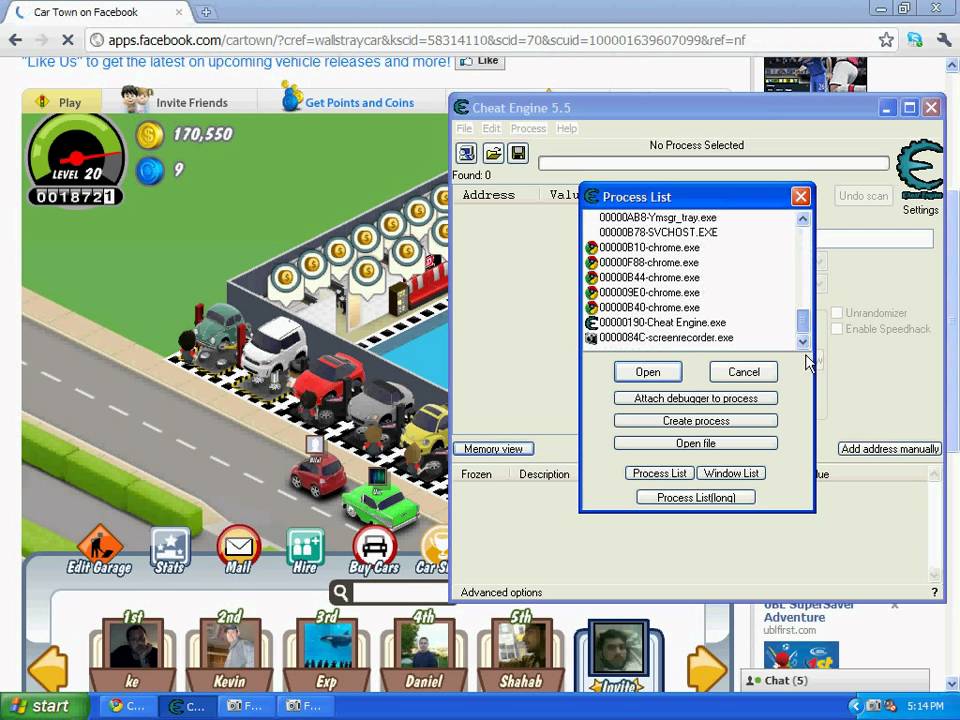Toggle the Unrandomizer checkbox
Screen dimensions: 960x720
(837, 313)
